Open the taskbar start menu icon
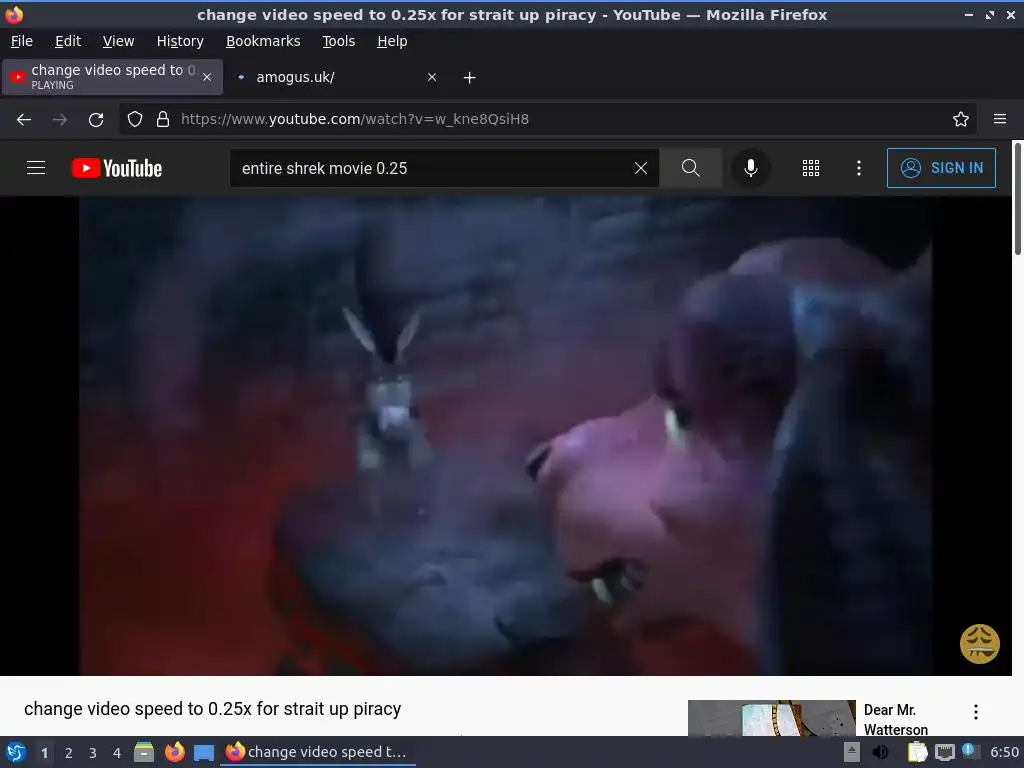This screenshot has height=768, width=1024. pyautogui.click(x=16, y=752)
